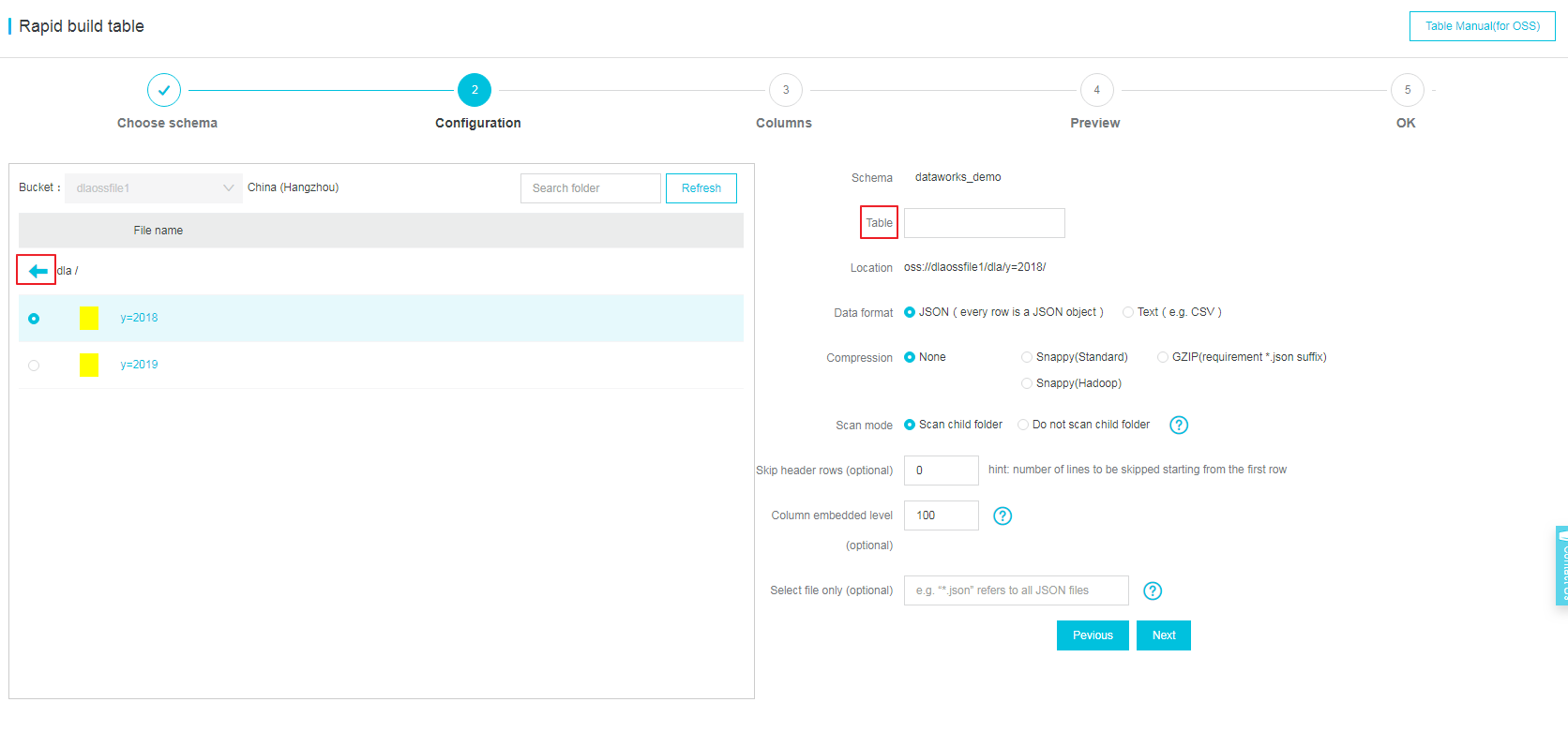Click the Skip header rows field
The width and height of the screenshot is (1568, 732).
click(x=942, y=471)
